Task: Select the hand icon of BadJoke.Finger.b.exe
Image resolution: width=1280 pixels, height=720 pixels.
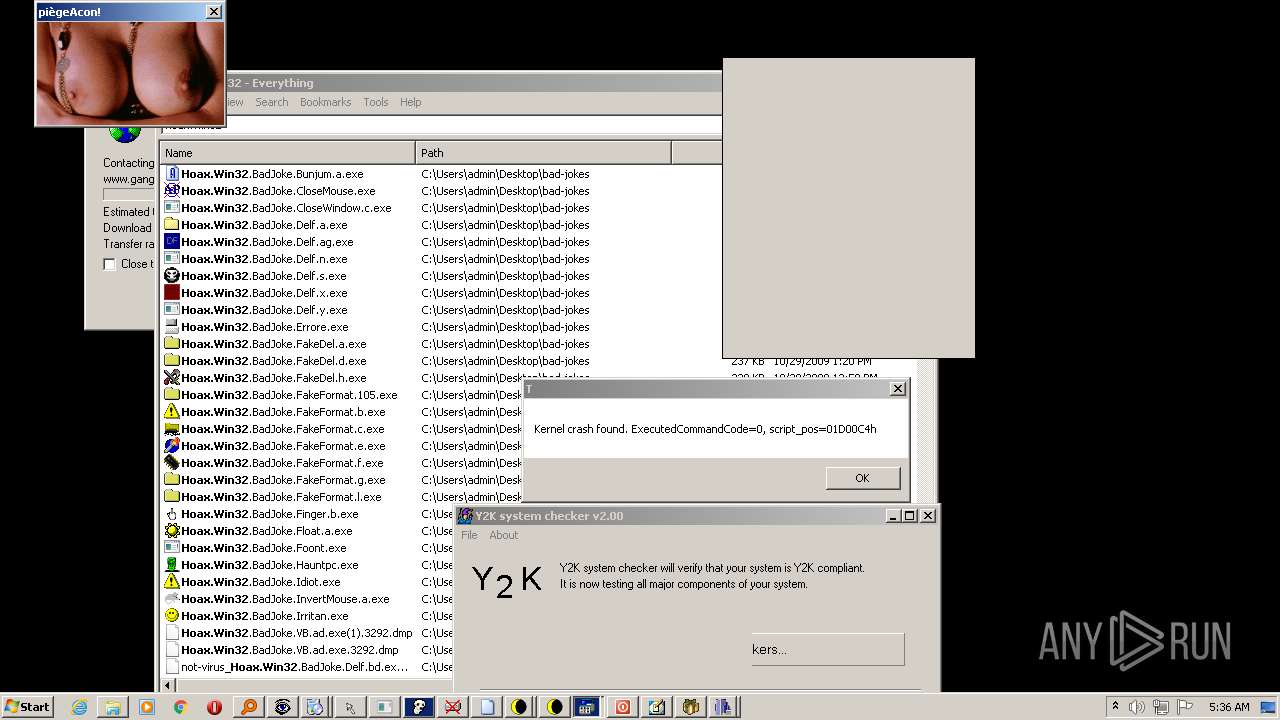Action: pos(172,514)
